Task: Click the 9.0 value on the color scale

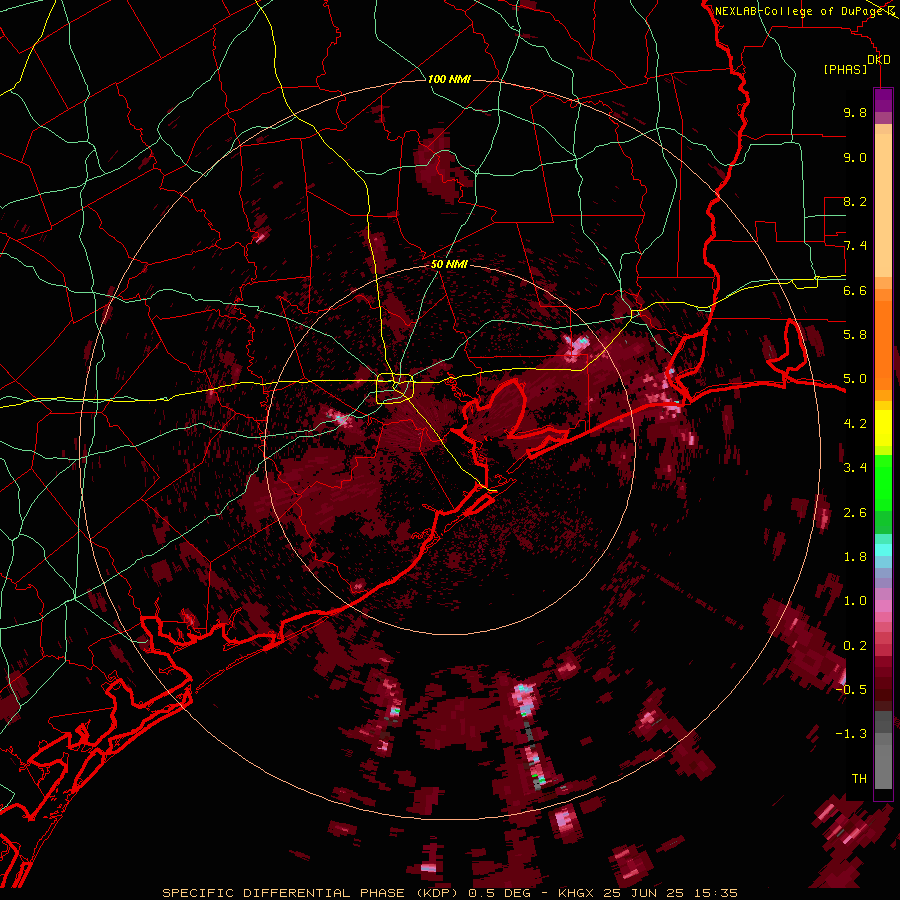Action: coord(855,157)
